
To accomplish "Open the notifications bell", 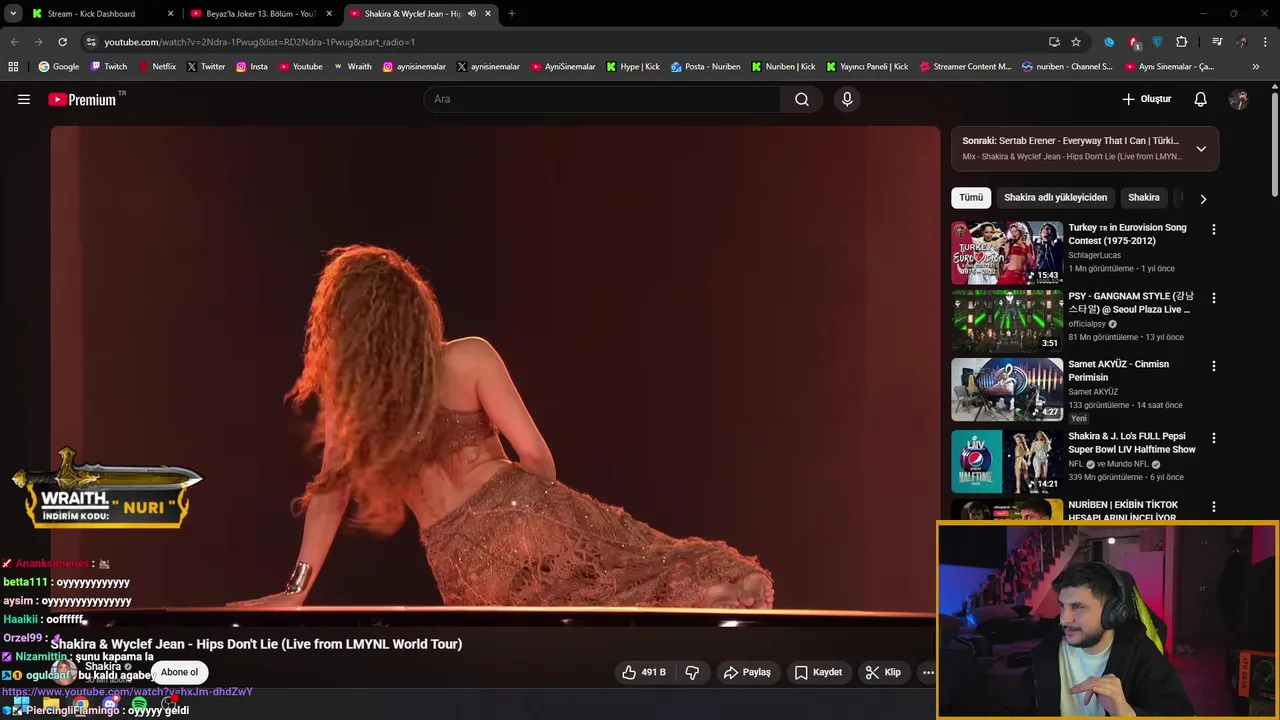I will 1201,99.
